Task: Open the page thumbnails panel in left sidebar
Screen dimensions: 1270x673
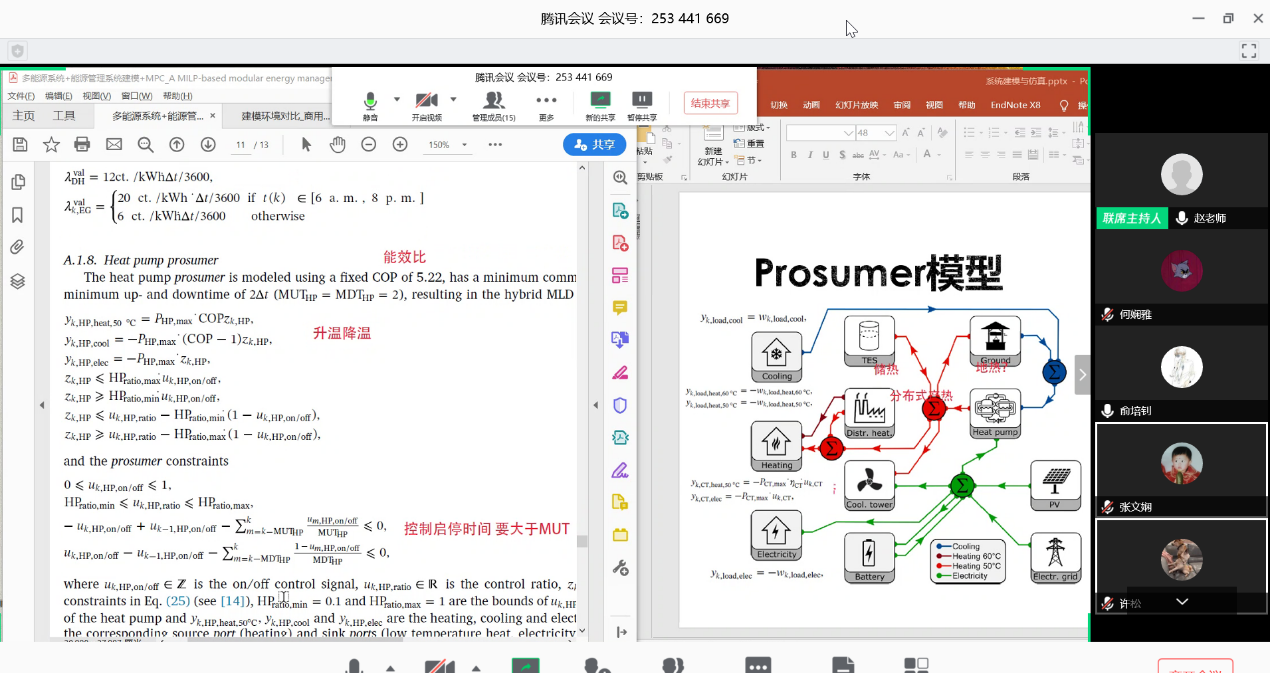Action: (x=17, y=182)
